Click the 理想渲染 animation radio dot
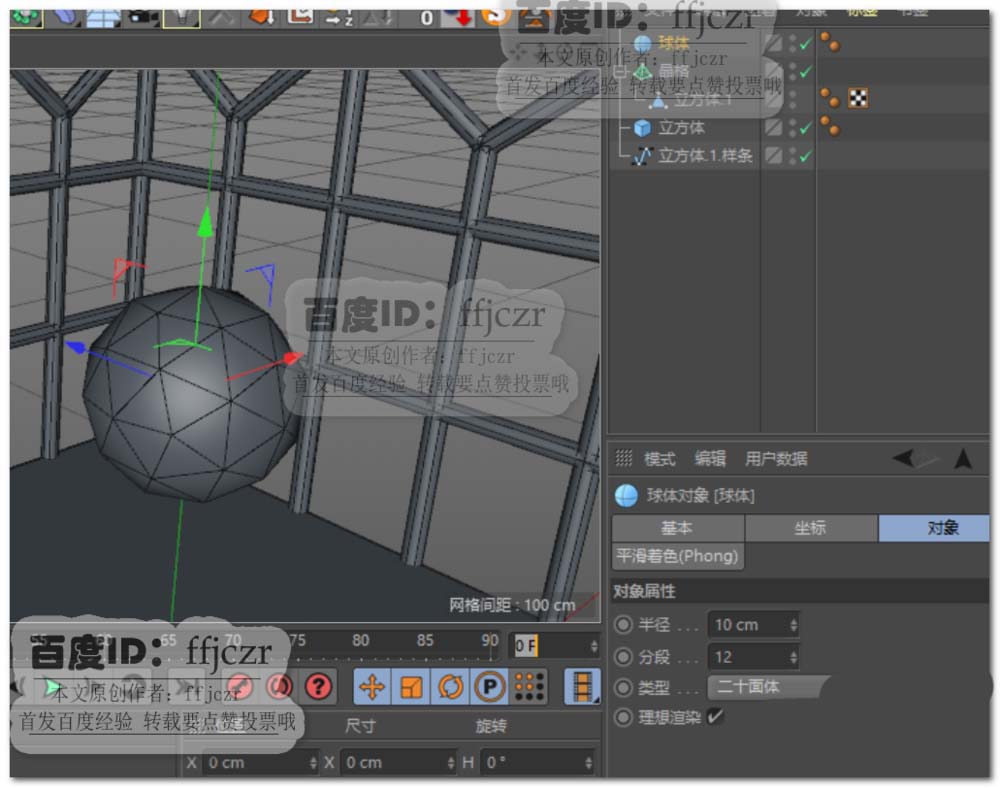The height and width of the screenshot is (788, 1000). click(622, 717)
